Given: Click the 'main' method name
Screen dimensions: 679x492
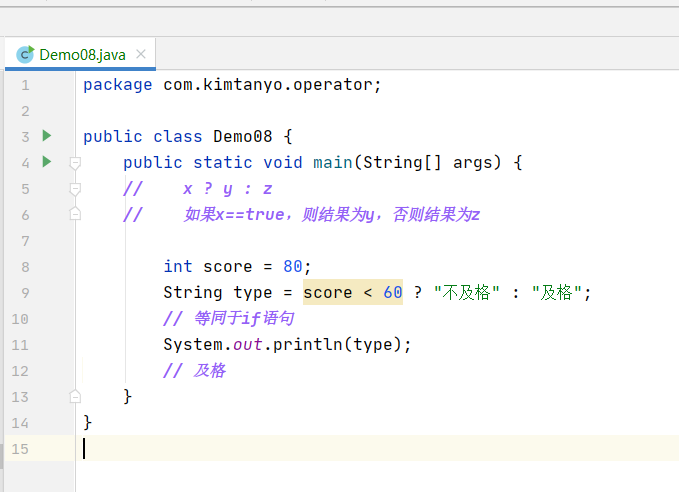Looking at the screenshot, I should (333, 163).
